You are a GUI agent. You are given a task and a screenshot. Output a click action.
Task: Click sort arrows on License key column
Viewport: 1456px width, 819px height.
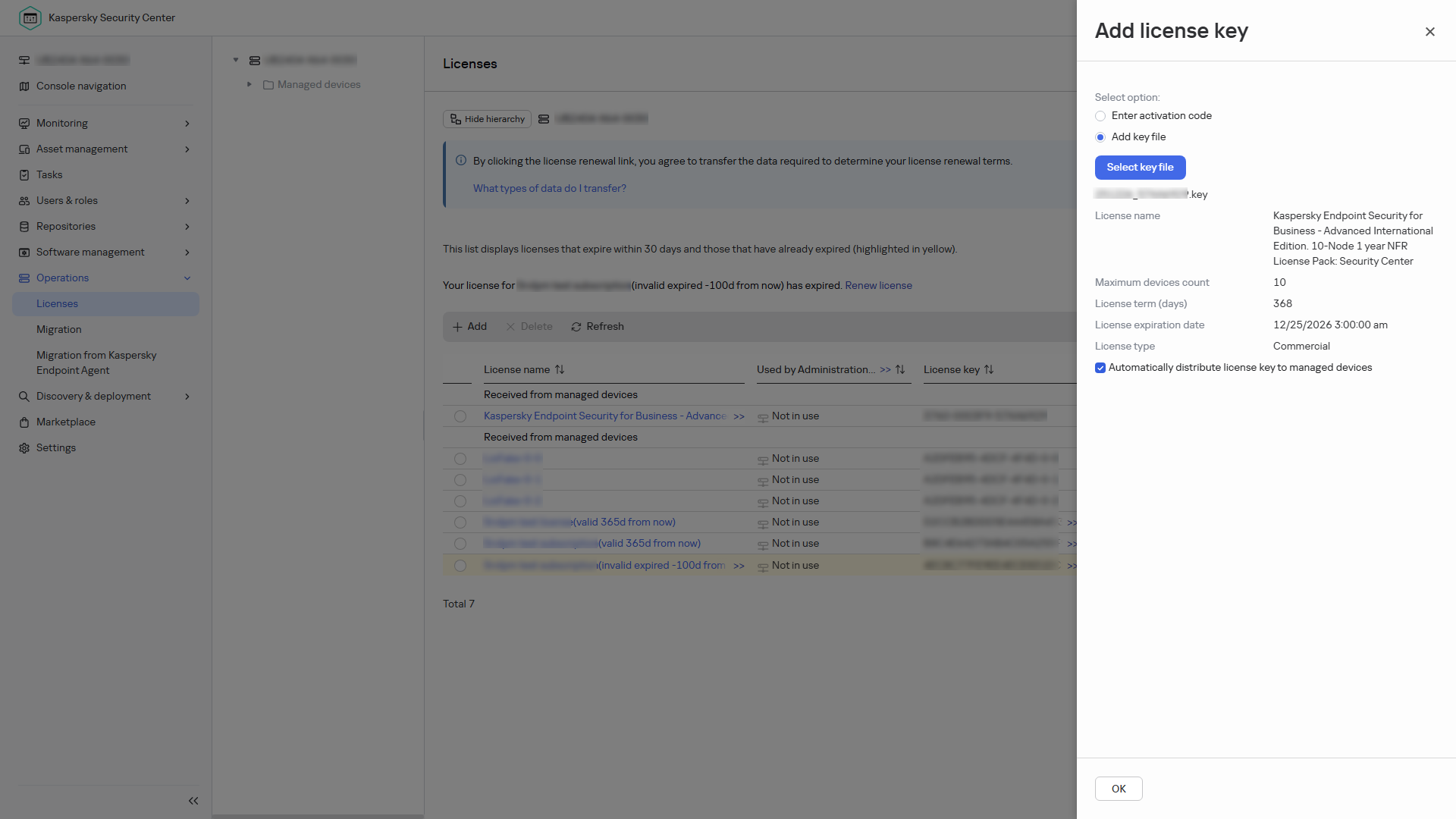tap(989, 369)
